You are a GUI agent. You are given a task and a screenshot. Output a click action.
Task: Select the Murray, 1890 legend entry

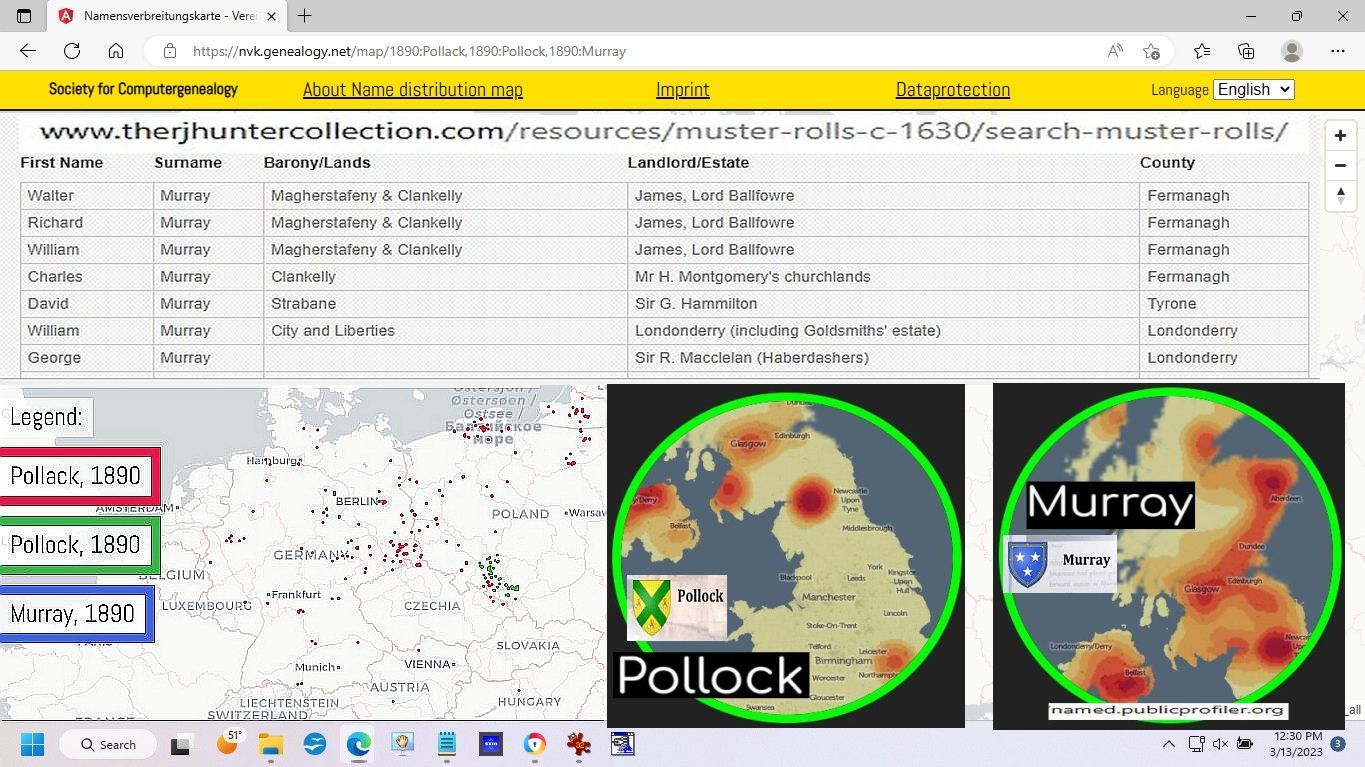tap(77, 613)
